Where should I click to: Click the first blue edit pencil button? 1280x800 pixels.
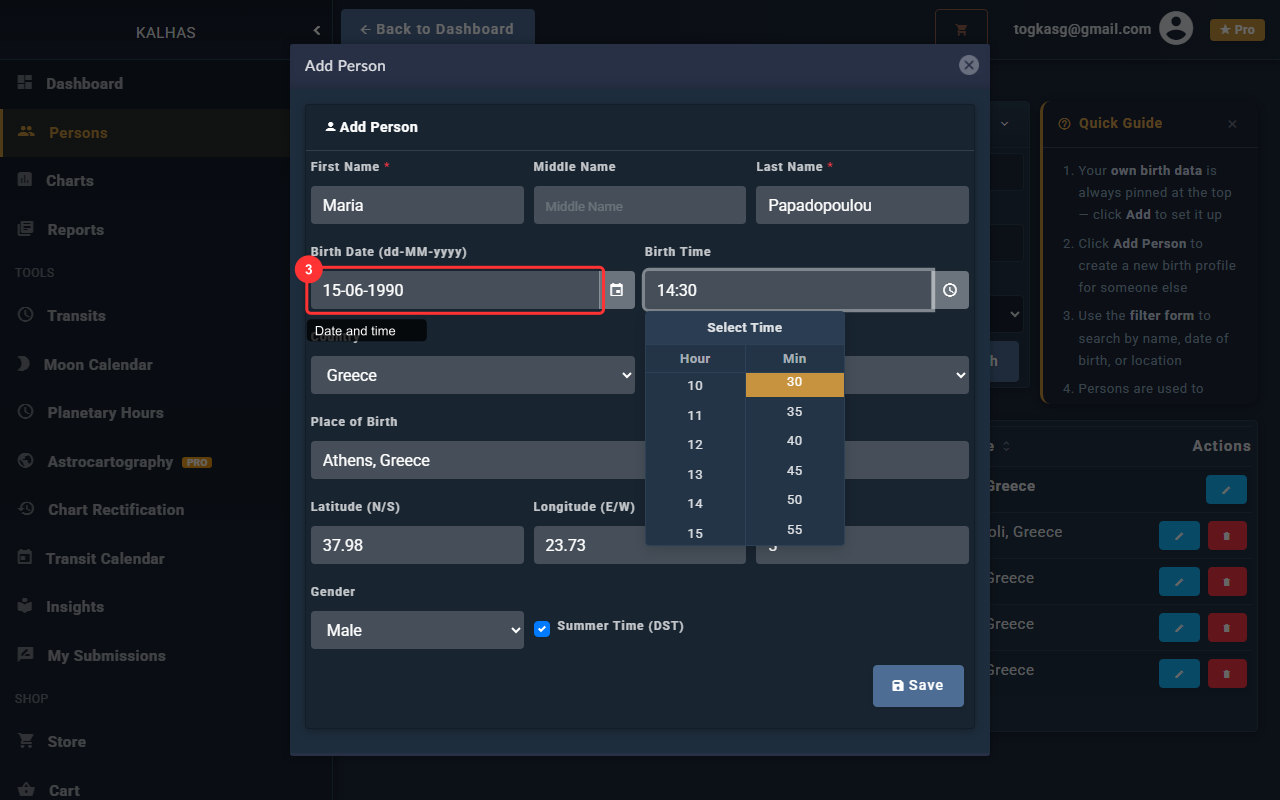click(1226, 489)
